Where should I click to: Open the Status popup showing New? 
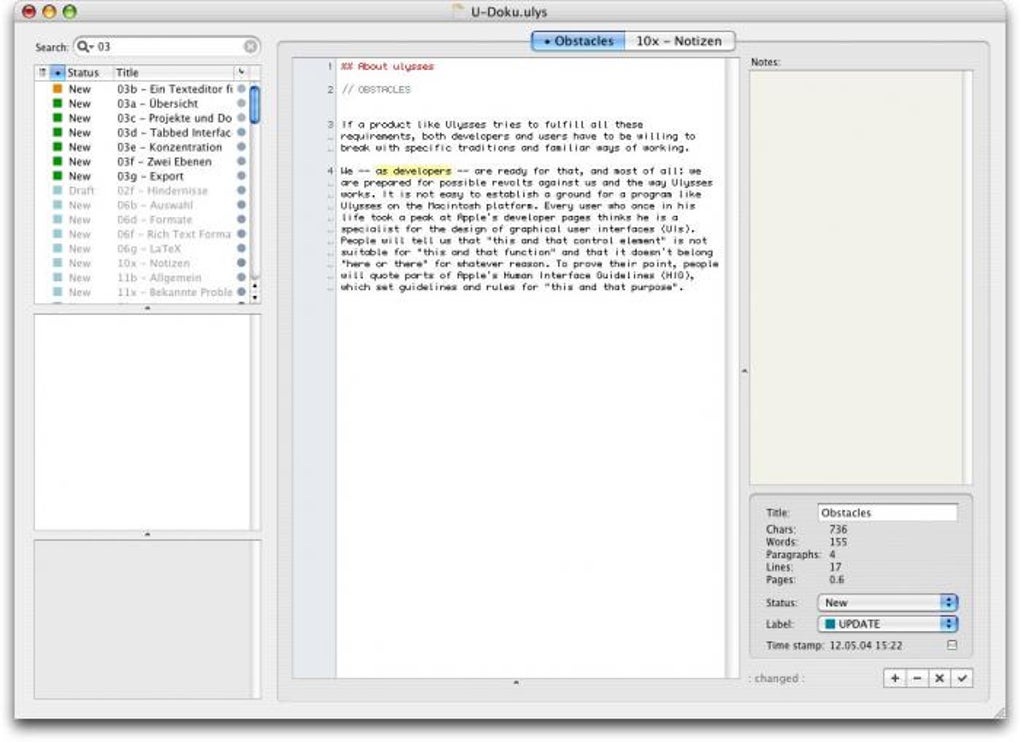pos(887,603)
